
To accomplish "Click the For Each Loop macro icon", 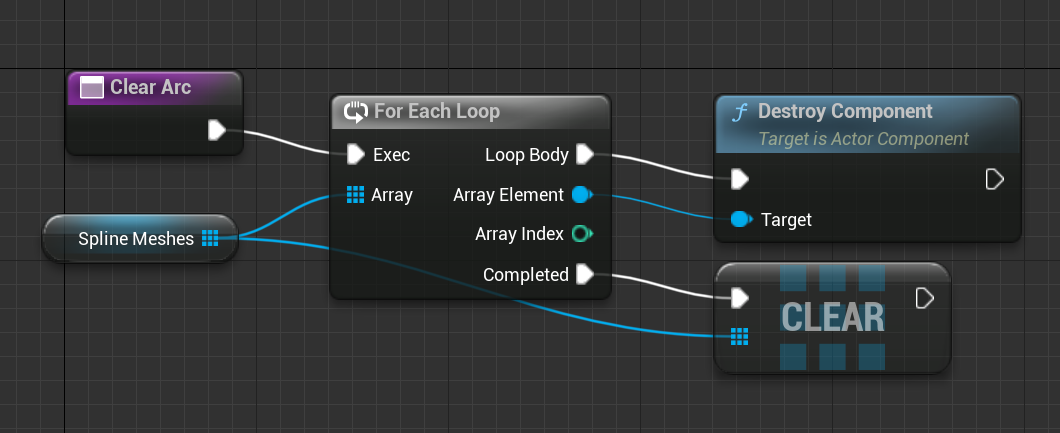I will pos(356,111).
